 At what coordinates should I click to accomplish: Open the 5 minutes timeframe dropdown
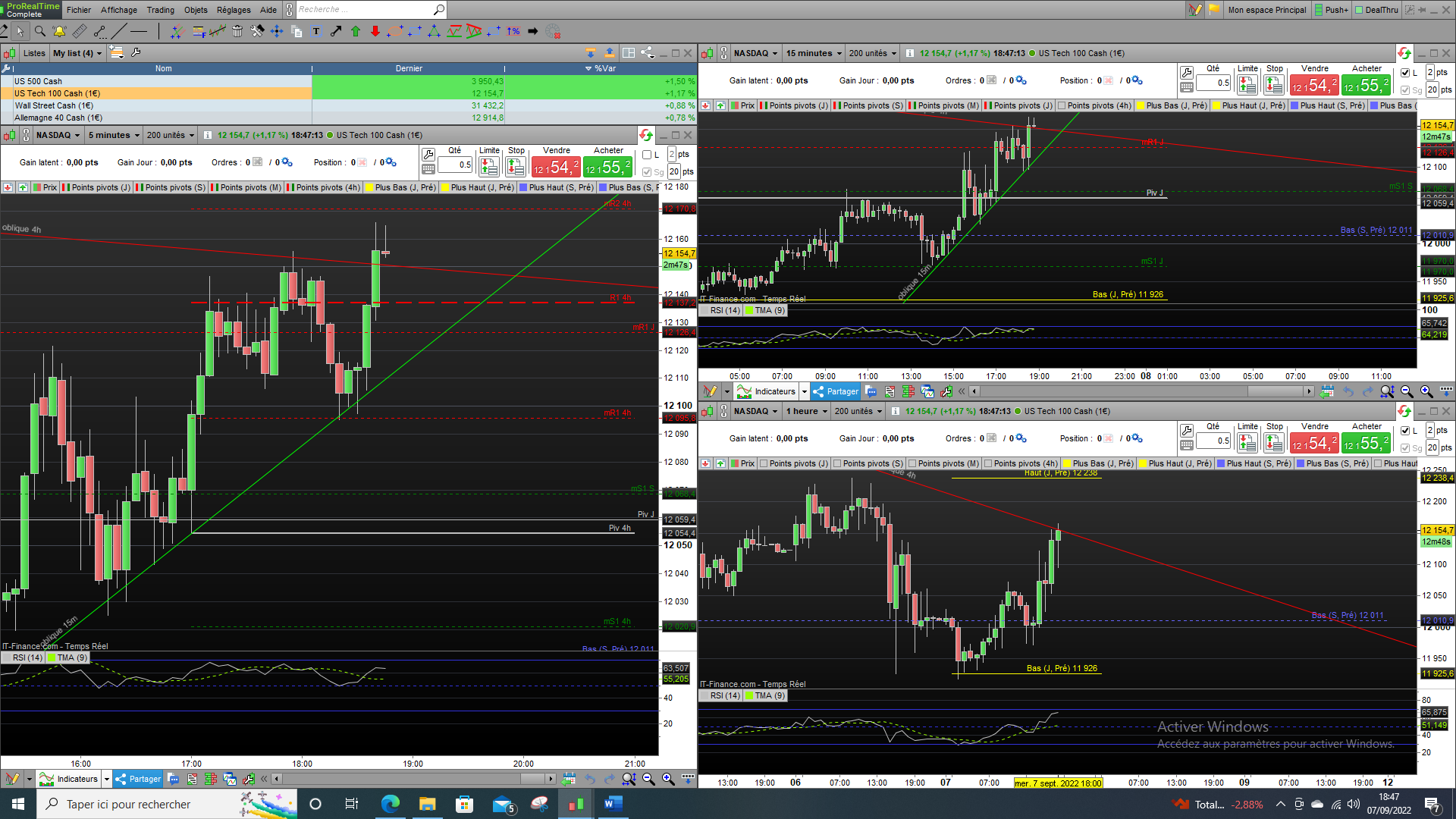pos(114,135)
